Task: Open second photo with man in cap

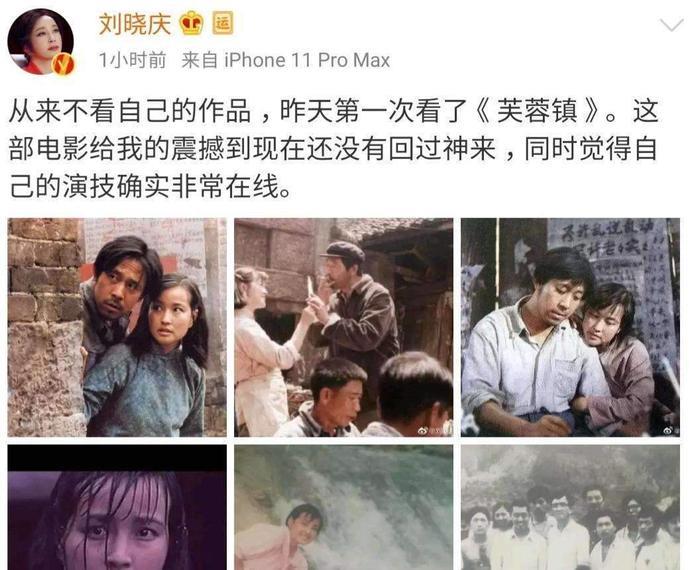Action: (344, 327)
